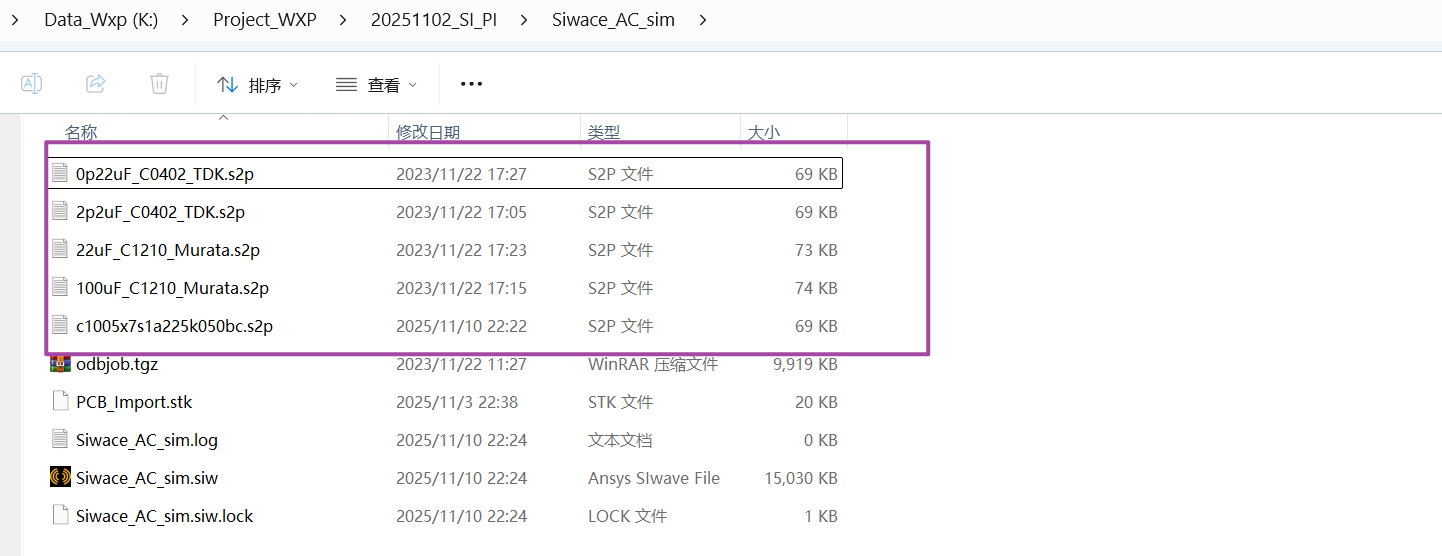The height and width of the screenshot is (556, 1442).
Task: Open the 查看 view dropdown
Action: click(x=376, y=85)
